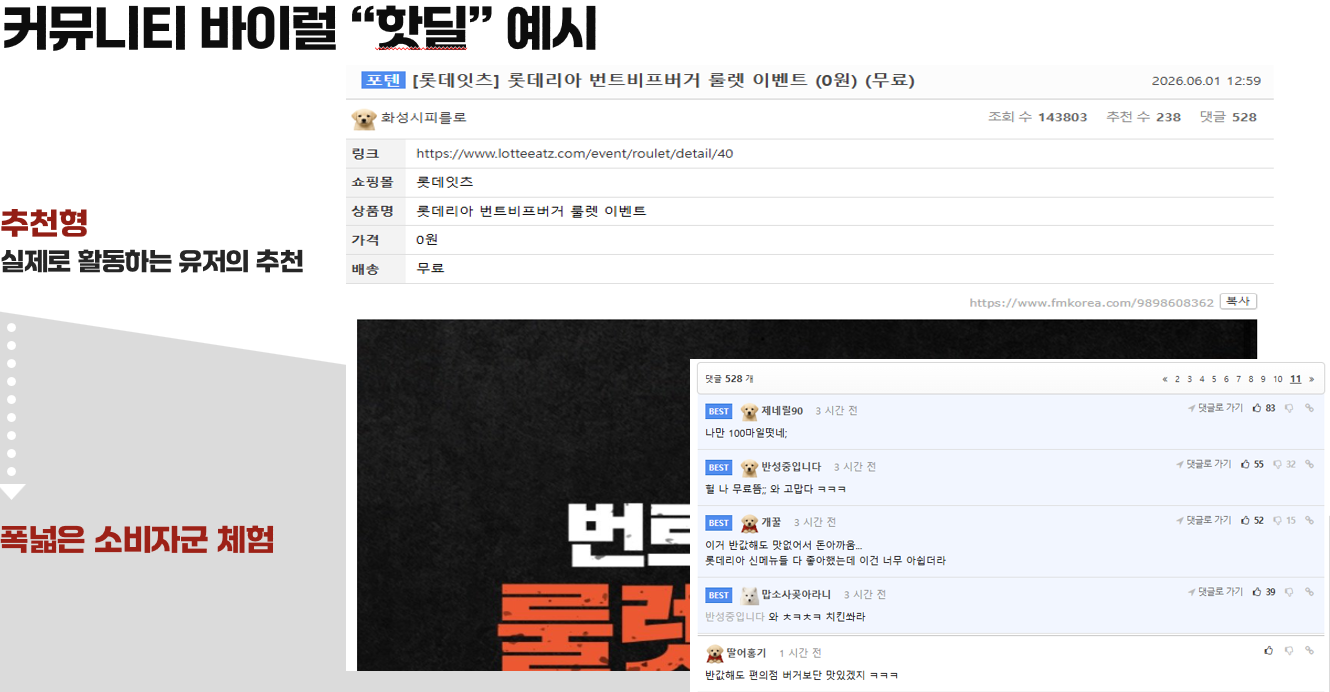Image resolution: width=1330 pixels, height=692 pixels.
Task: Downvote 맙소사곳아라니's comment
Action: pos(1289,592)
